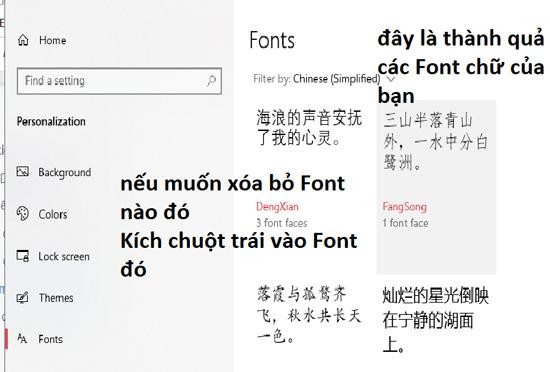Click the Colors palette icon

click(23, 214)
